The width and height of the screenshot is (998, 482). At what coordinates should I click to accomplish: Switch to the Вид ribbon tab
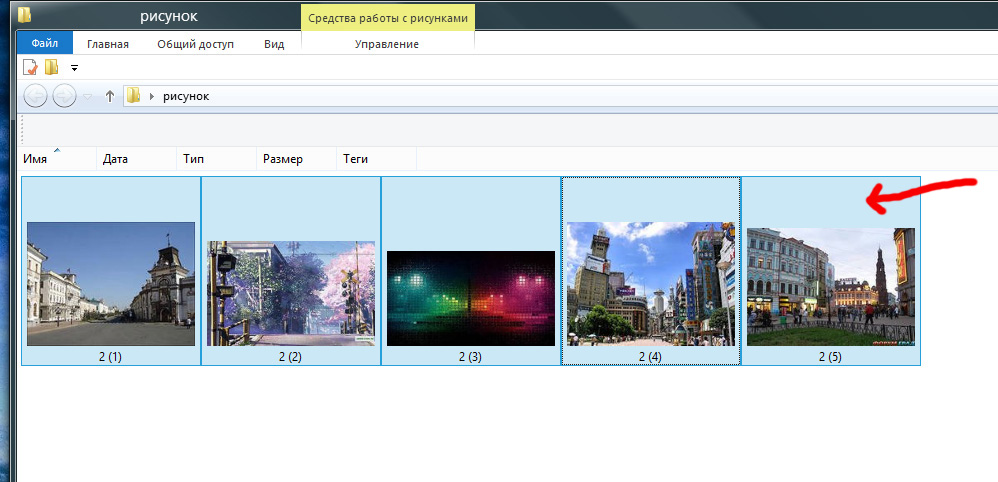274,44
